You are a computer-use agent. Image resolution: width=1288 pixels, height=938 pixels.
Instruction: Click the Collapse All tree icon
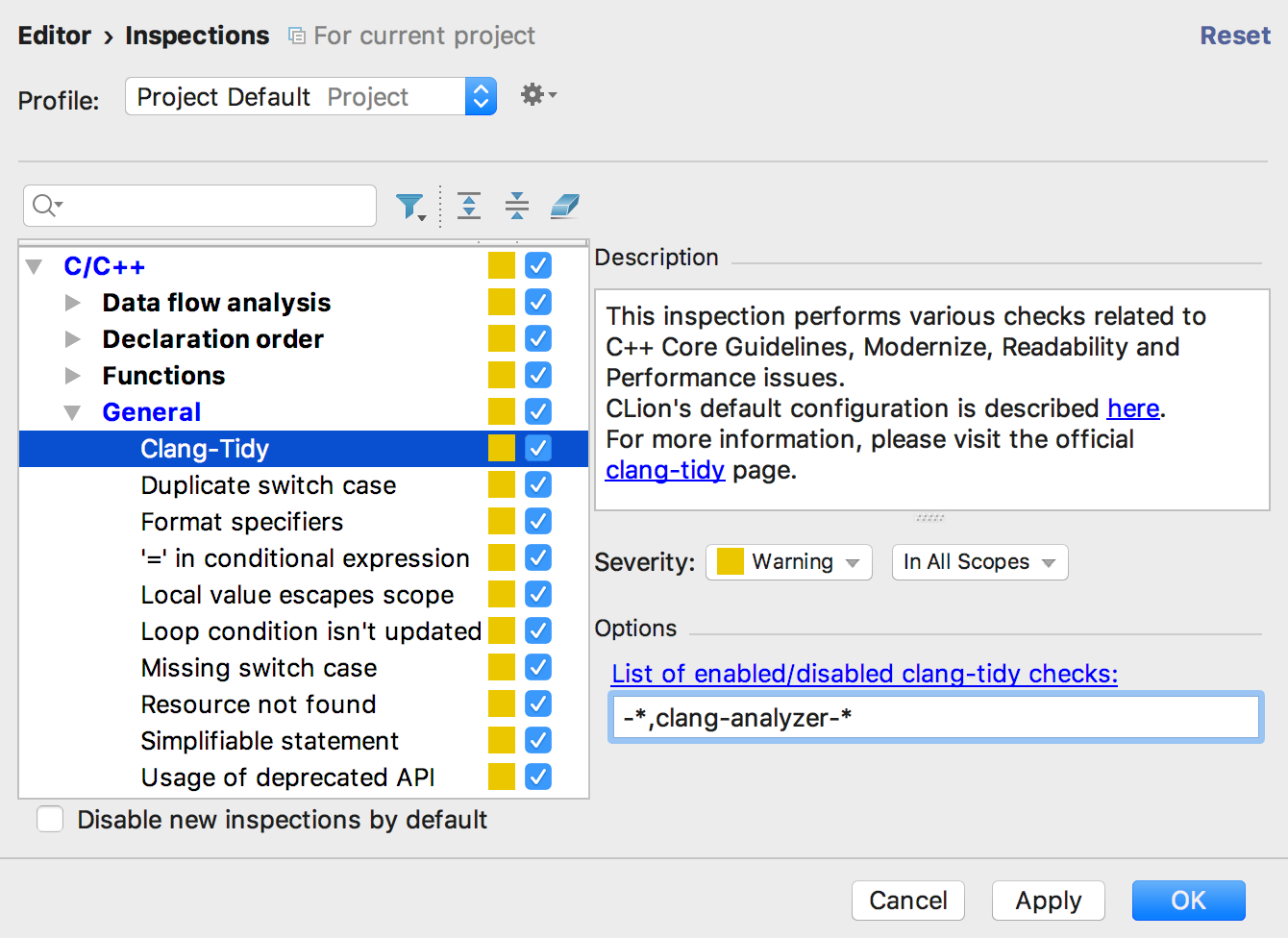click(517, 206)
